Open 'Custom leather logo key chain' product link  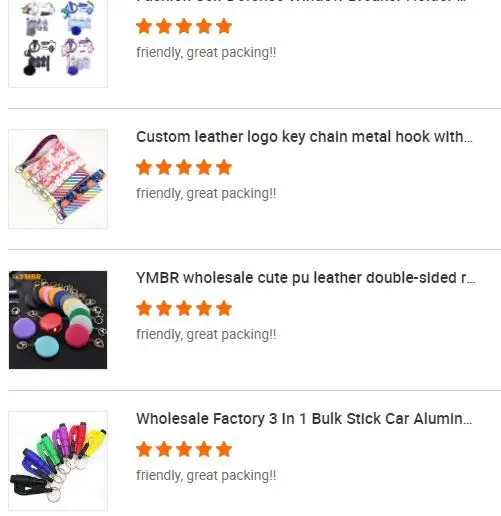(x=304, y=137)
